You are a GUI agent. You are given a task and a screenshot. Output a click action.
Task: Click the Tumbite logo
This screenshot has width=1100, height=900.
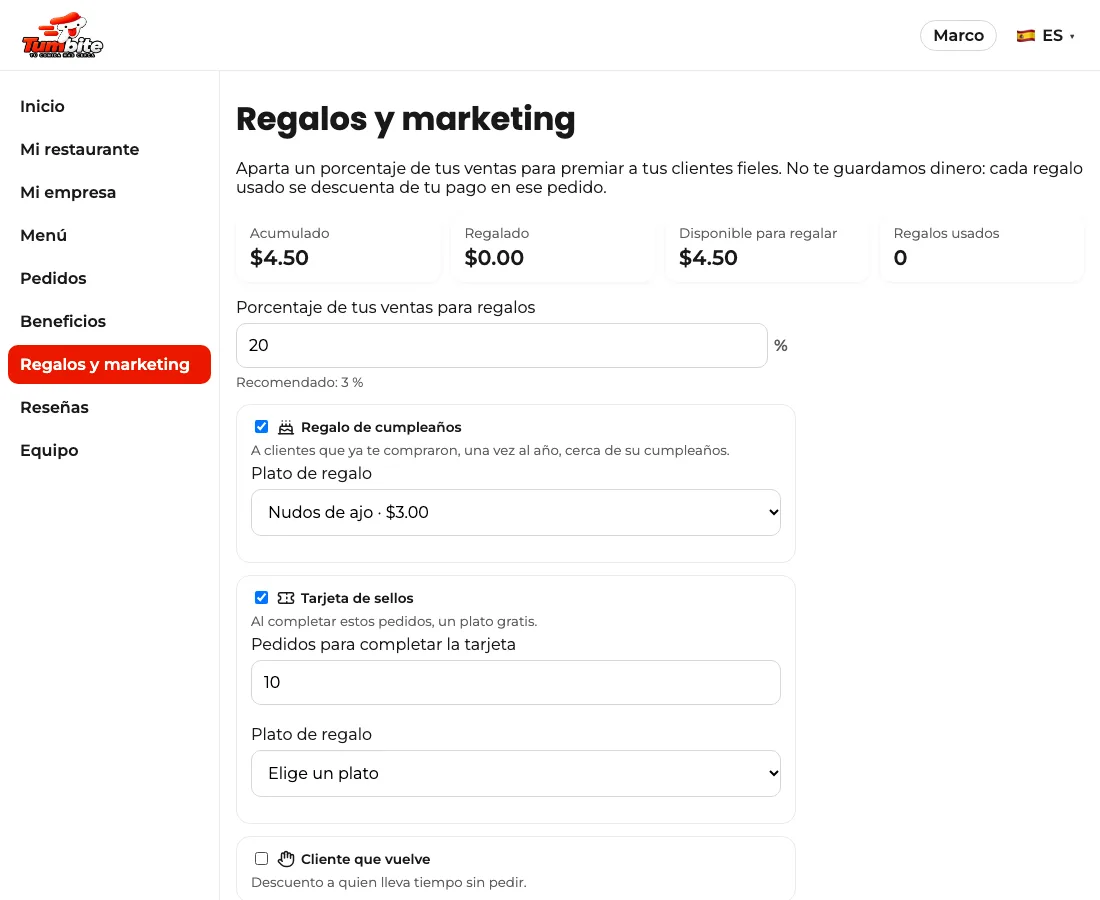[x=62, y=35]
